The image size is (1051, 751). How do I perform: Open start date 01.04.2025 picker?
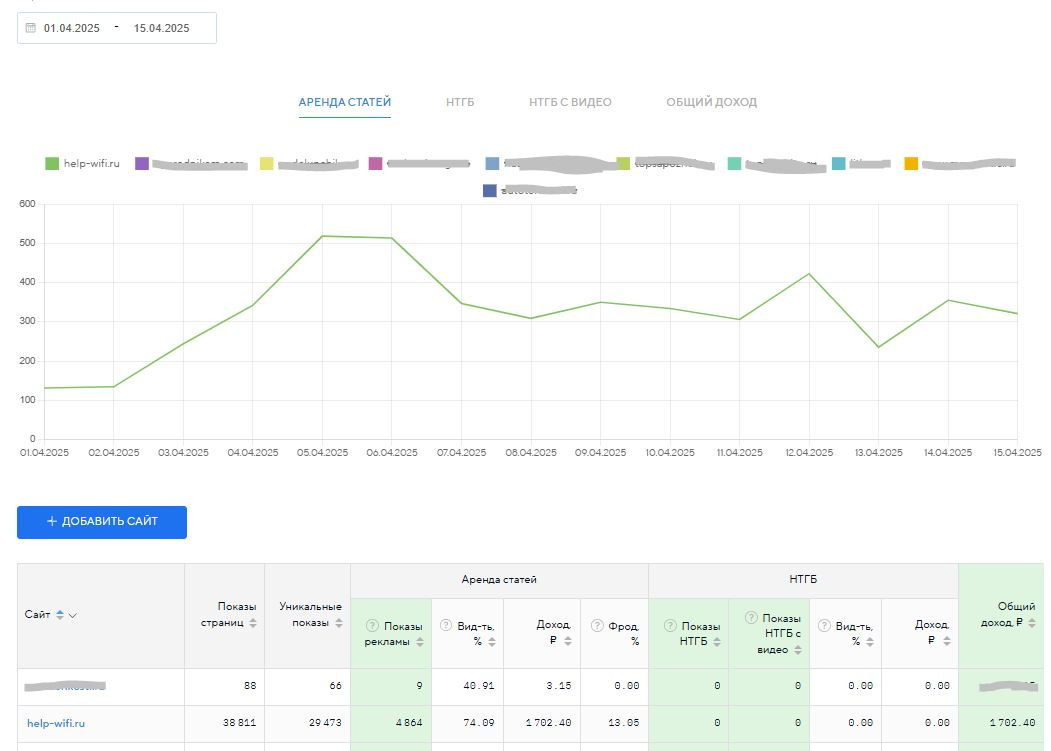coord(72,28)
